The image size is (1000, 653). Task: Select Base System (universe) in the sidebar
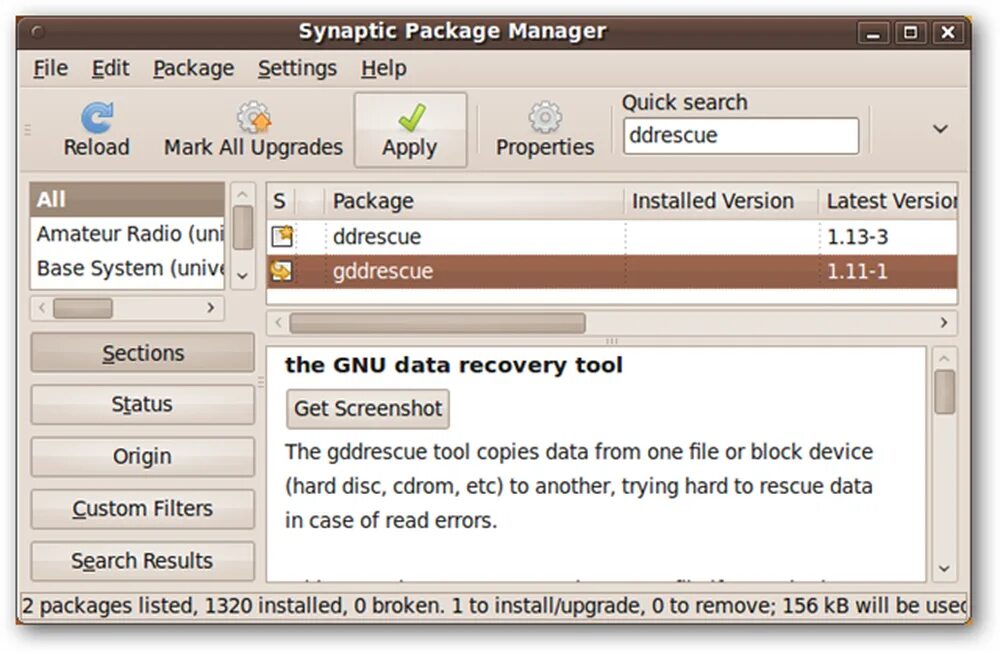[x=120, y=267]
